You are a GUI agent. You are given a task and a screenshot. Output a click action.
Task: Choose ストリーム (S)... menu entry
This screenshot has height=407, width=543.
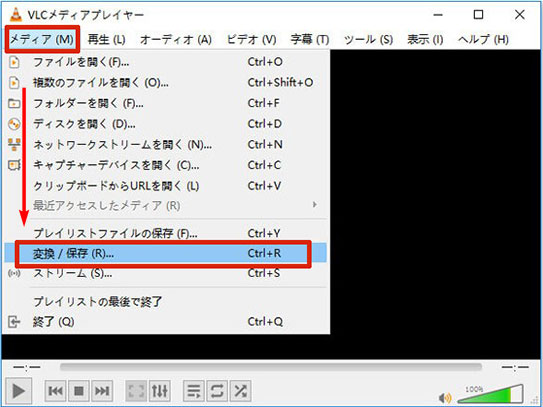(166, 274)
